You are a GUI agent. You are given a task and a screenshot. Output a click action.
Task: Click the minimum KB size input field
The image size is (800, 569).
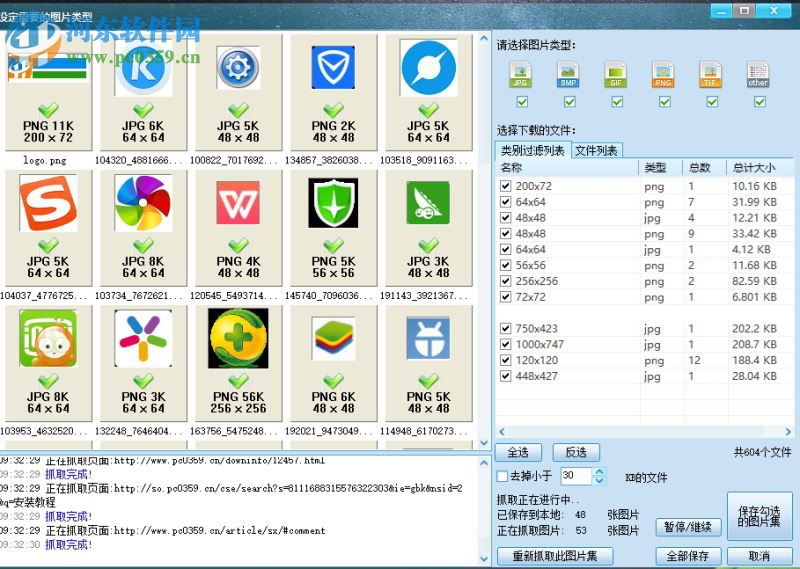click(x=577, y=476)
